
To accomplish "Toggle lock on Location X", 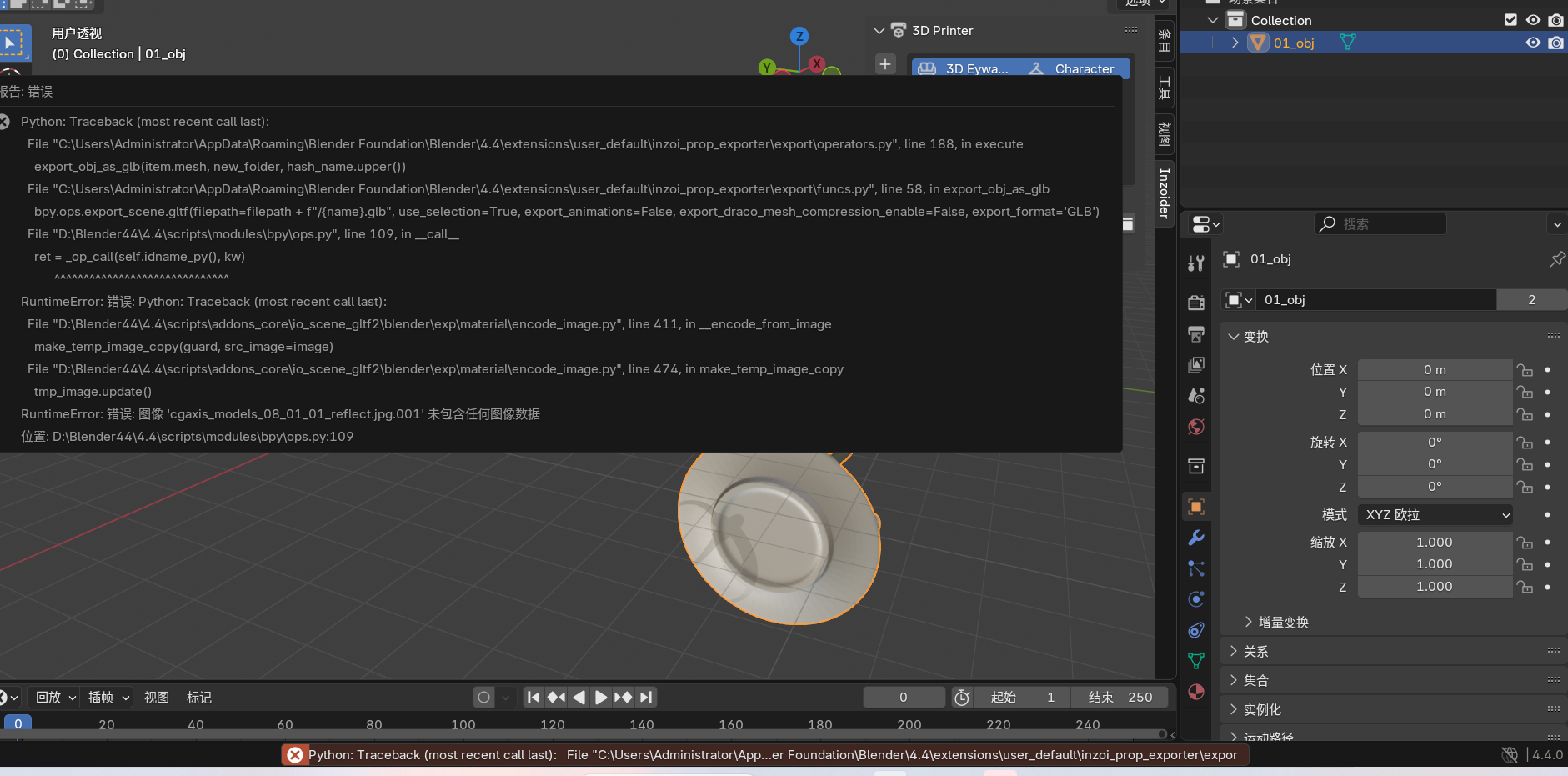I will tap(1525, 370).
